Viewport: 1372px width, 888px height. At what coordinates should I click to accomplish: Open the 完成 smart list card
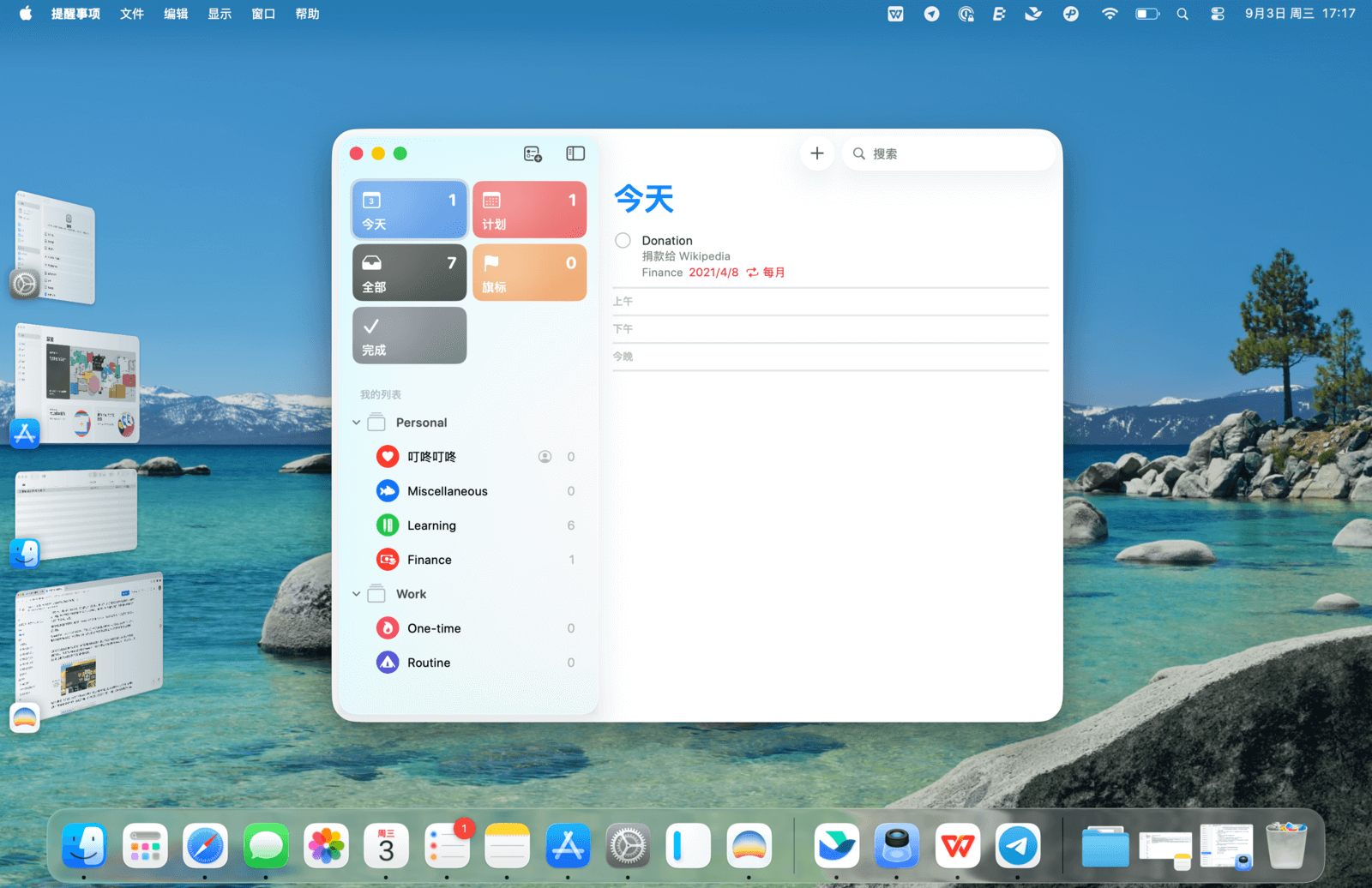410,335
